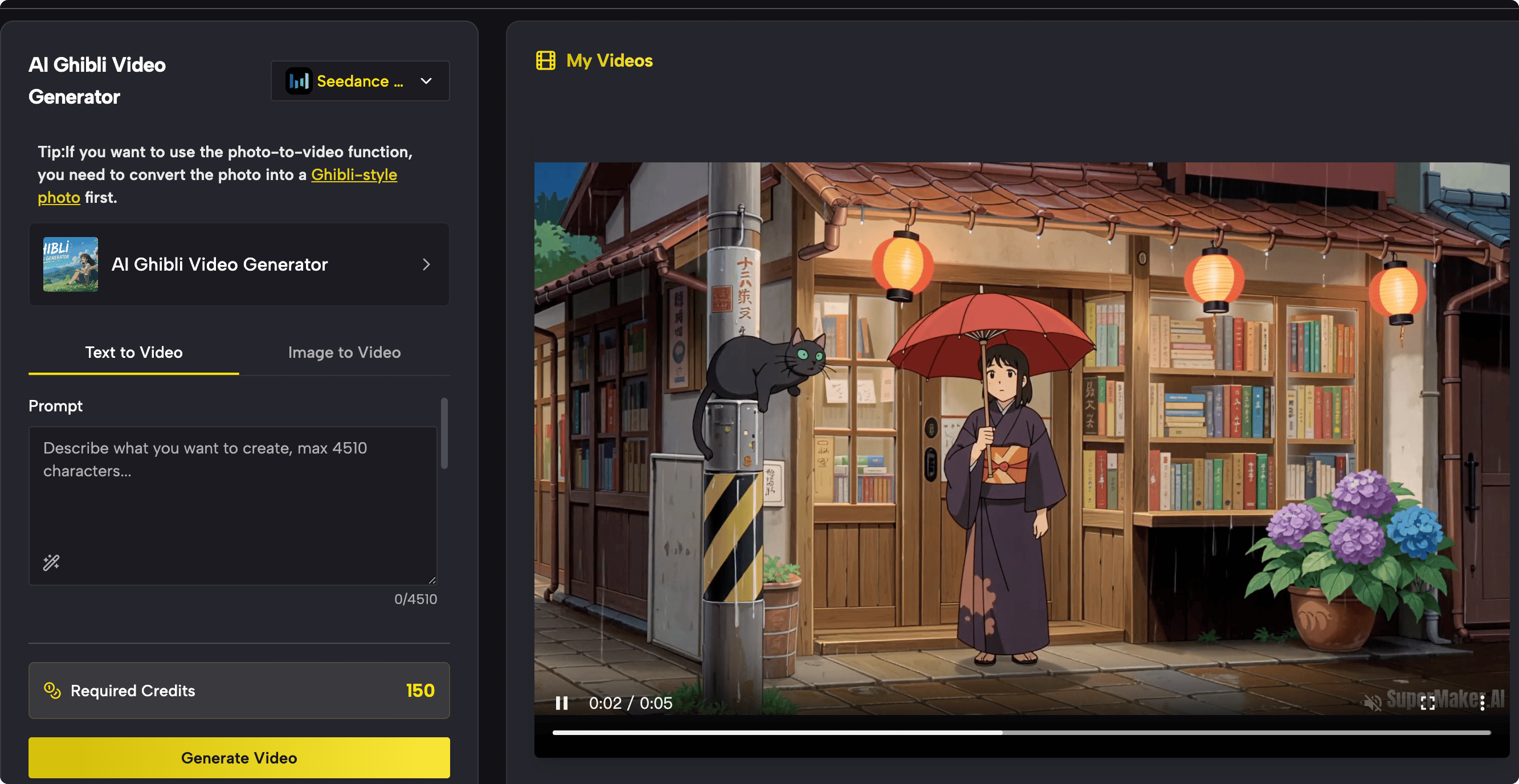Open the My Videos heading

(609, 60)
